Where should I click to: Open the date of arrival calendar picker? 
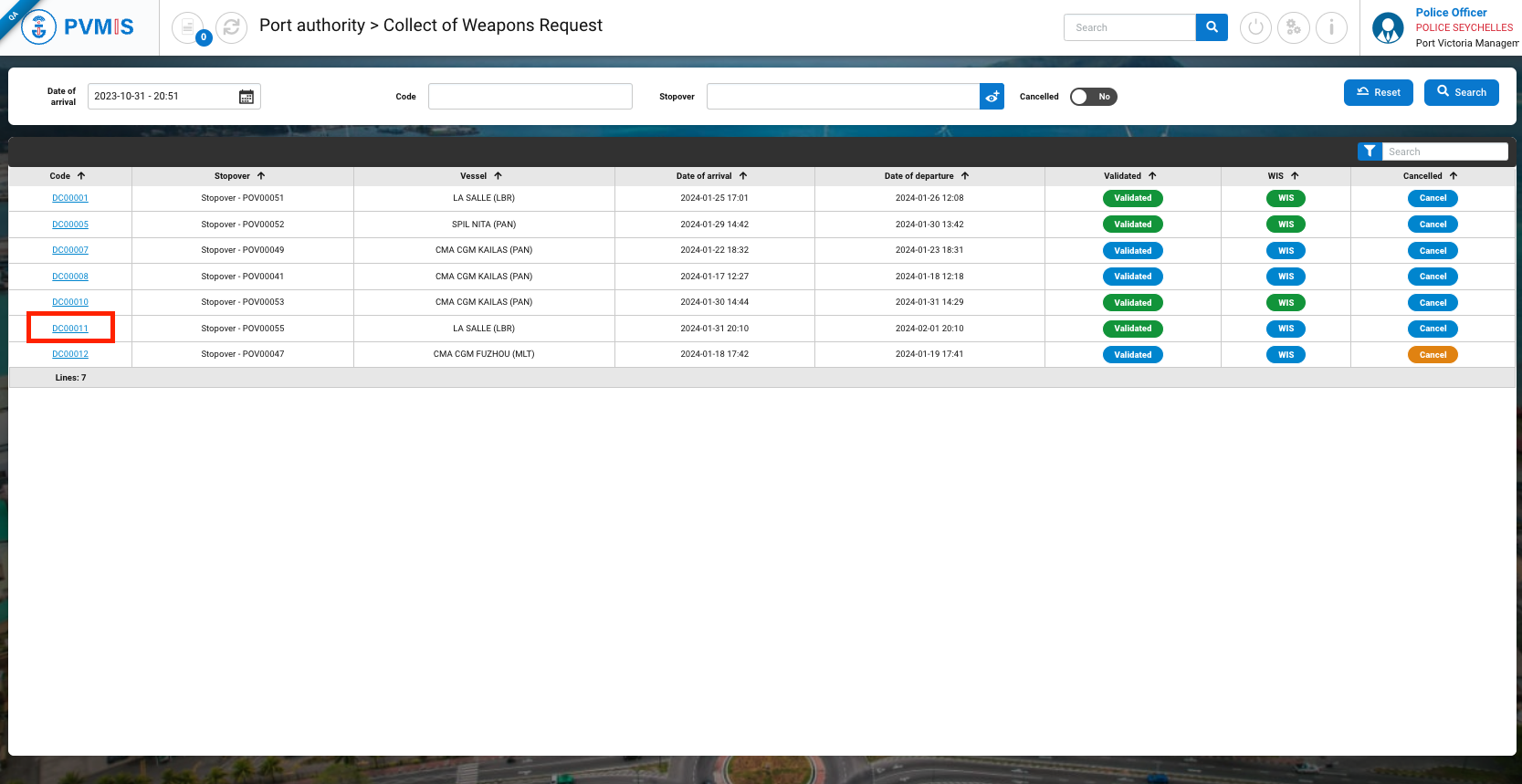point(247,97)
